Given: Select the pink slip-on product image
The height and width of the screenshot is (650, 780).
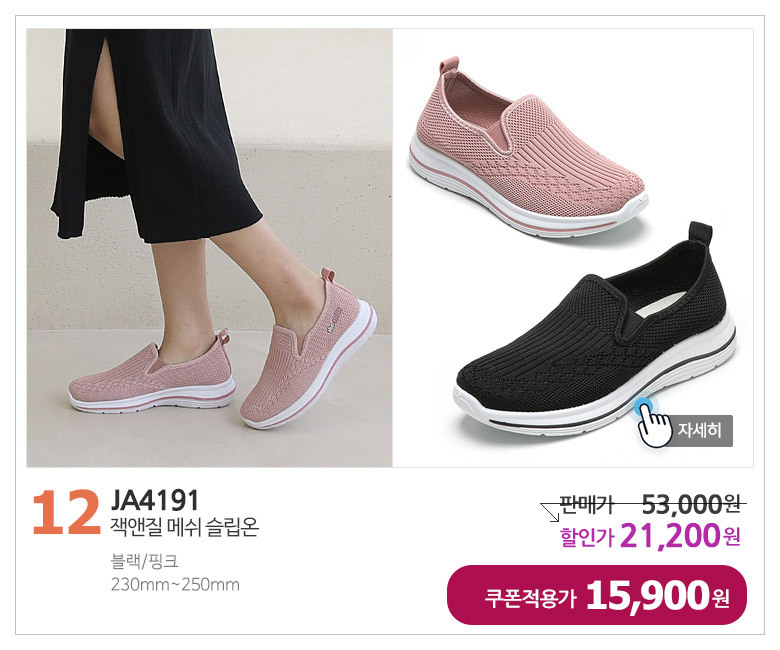Looking at the screenshot, I should point(528,147).
